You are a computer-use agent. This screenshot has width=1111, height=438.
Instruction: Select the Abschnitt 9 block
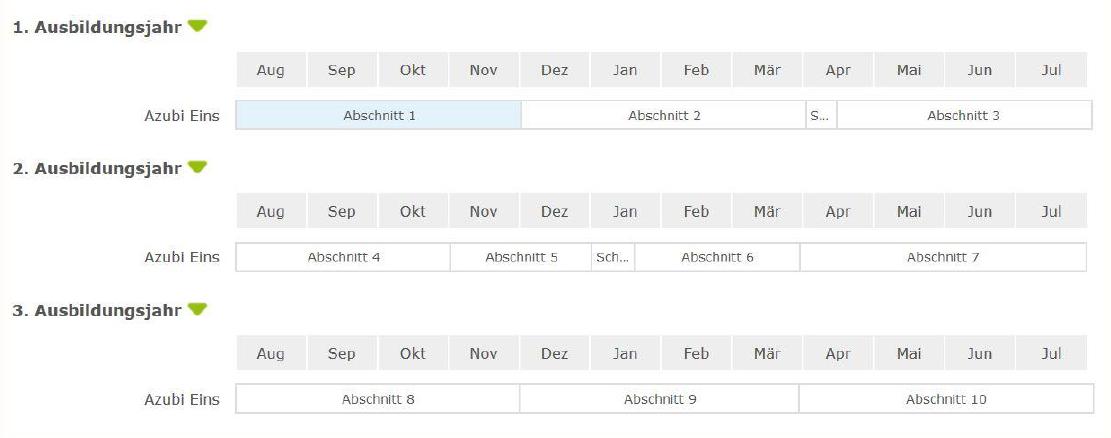coord(659,399)
